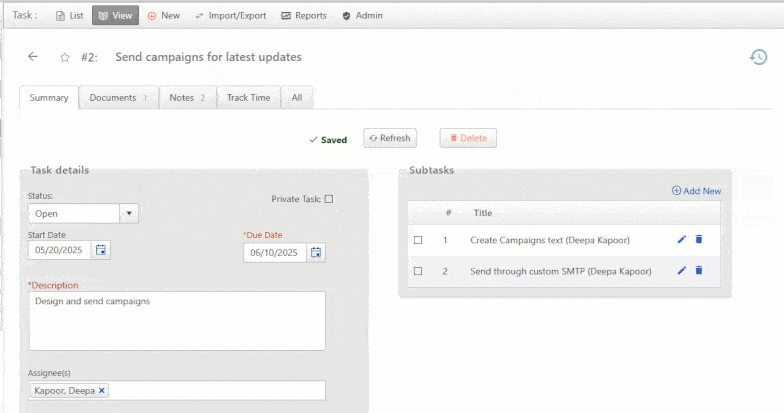Expand the Status dropdown arrow
Image resolution: width=784 pixels, height=413 pixels.
click(129, 214)
